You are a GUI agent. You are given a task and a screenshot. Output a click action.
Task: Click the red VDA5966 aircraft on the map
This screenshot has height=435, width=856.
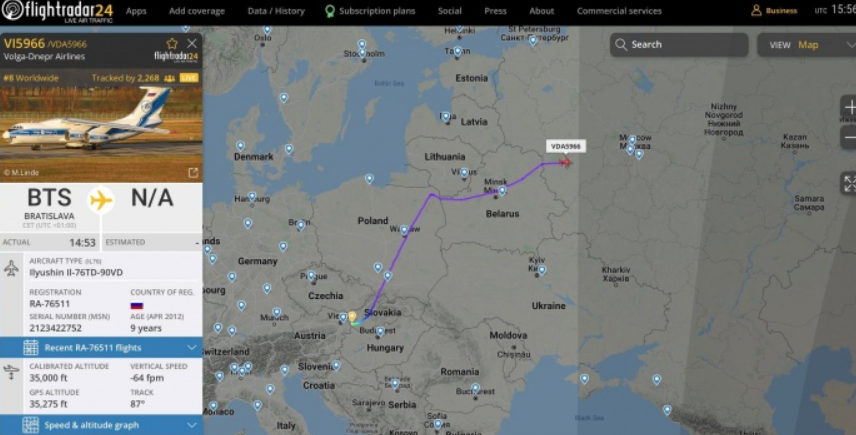pos(566,162)
